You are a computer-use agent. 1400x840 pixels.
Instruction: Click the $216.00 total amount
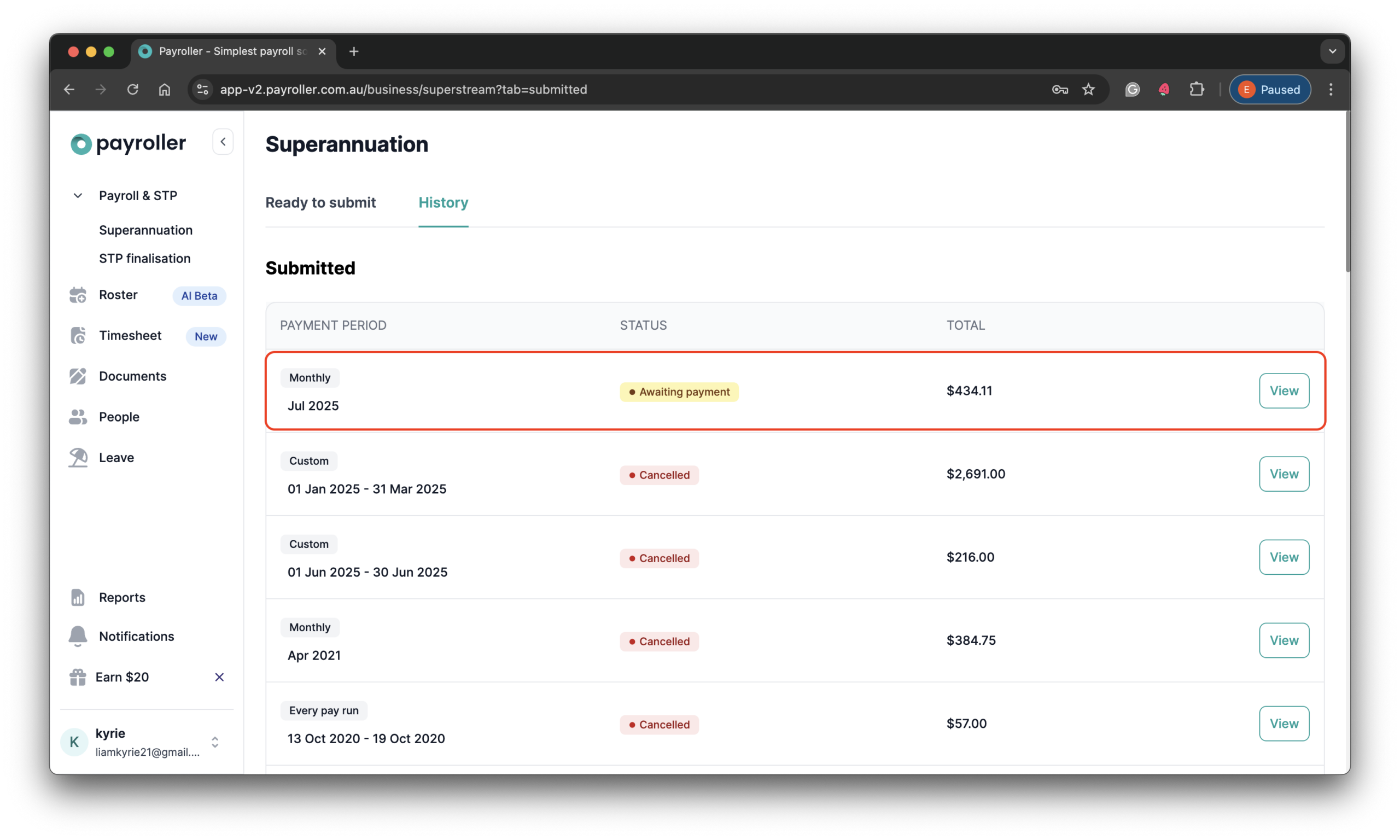click(x=970, y=557)
